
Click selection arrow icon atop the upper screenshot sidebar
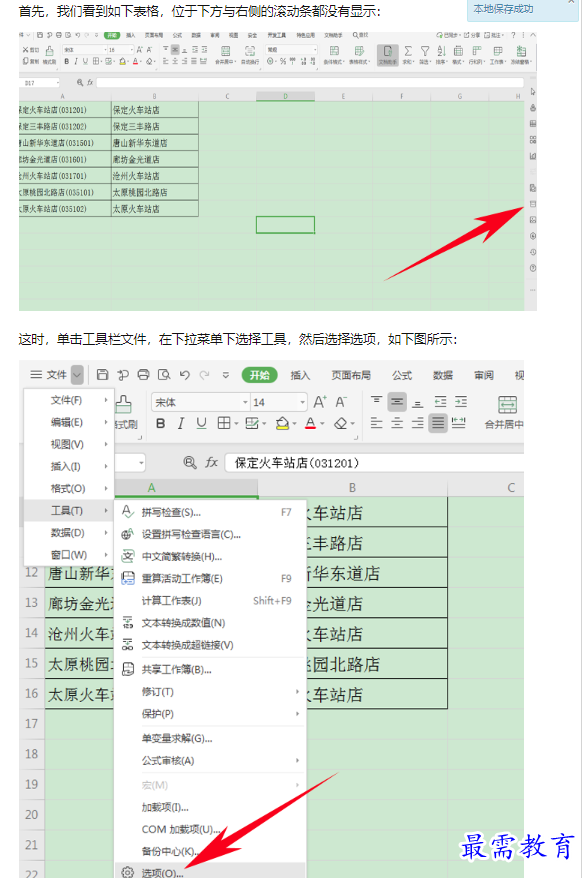533,92
